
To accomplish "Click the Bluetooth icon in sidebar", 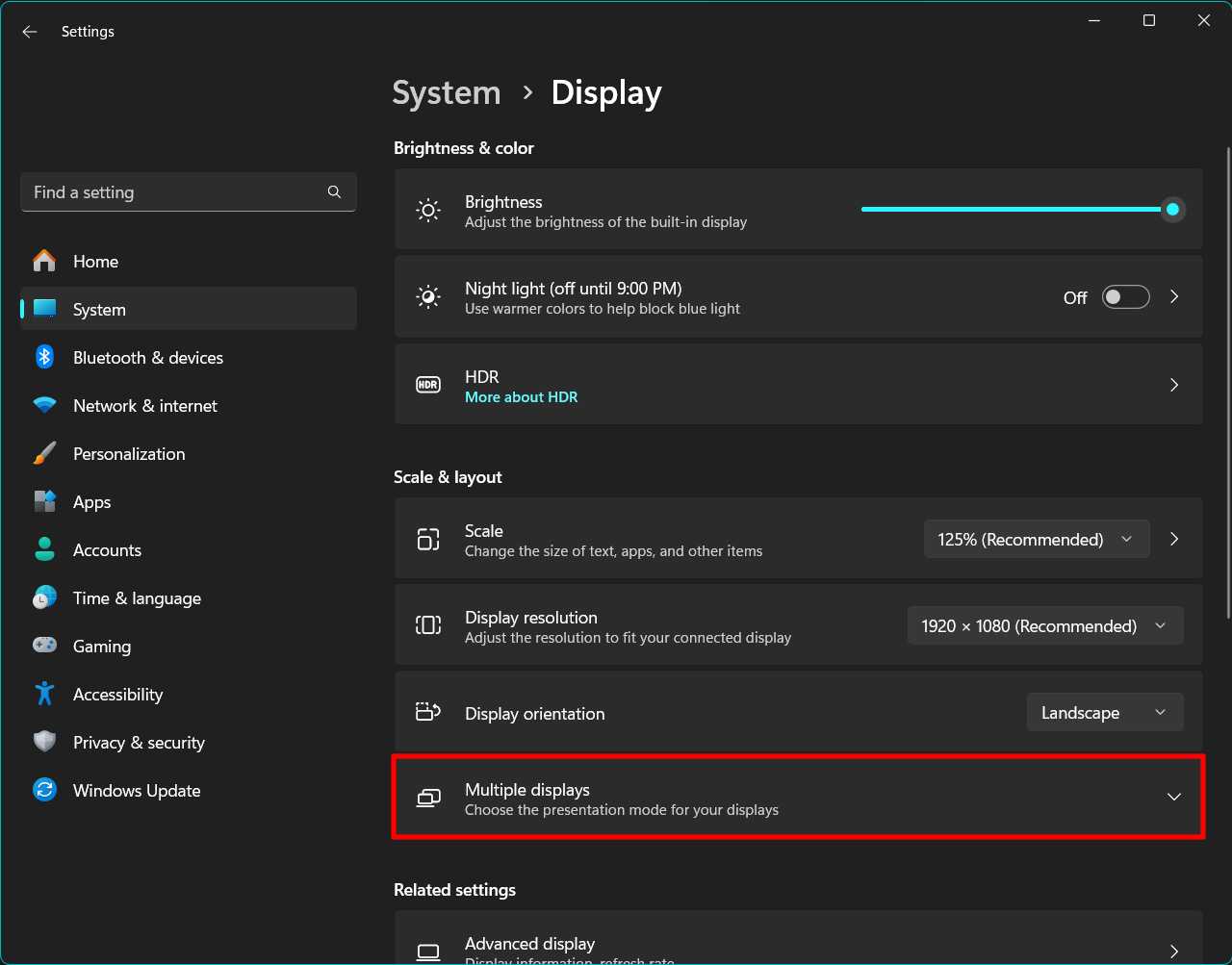I will pyautogui.click(x=44, y=357).
